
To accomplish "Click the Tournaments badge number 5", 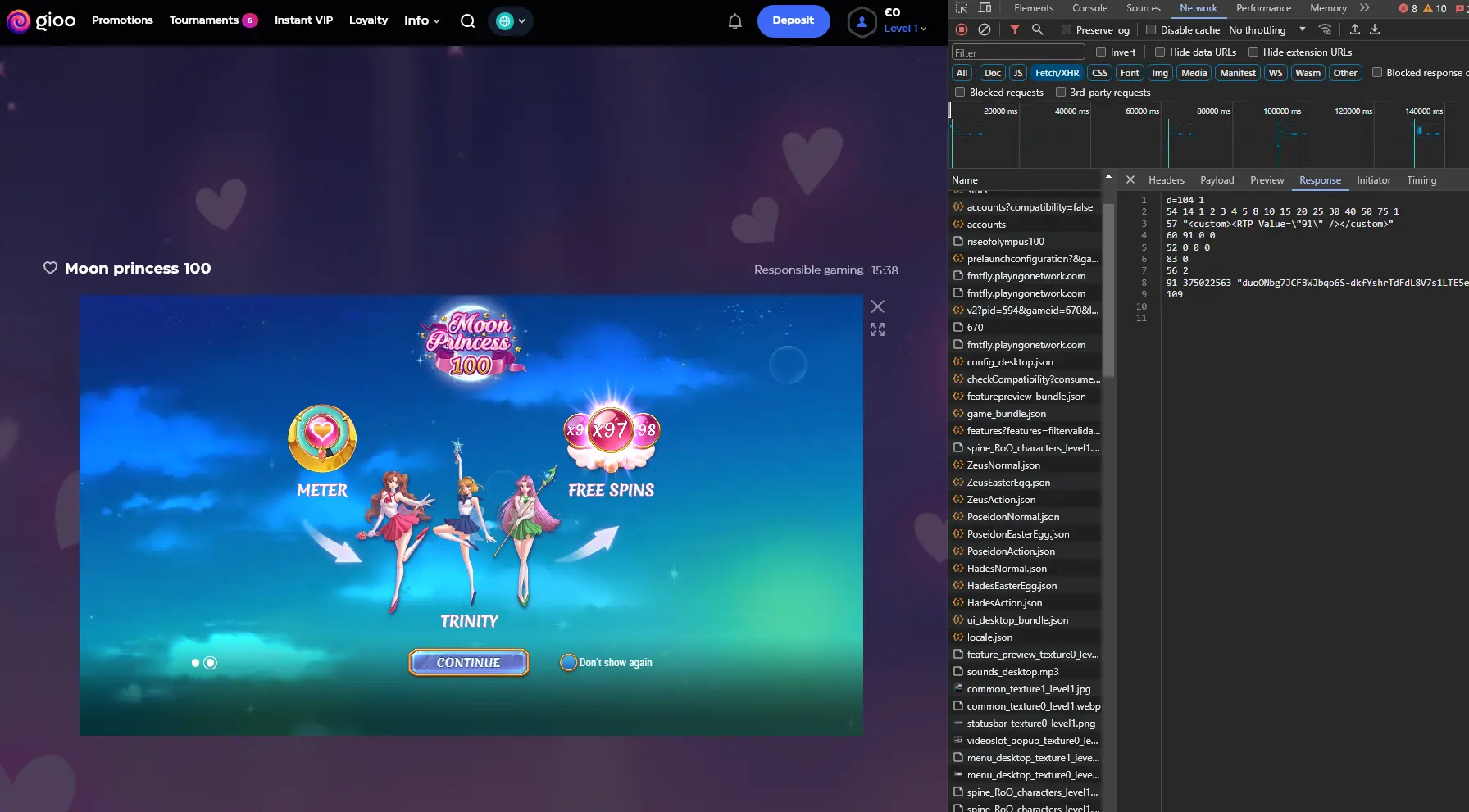I will tap(250, 20).
